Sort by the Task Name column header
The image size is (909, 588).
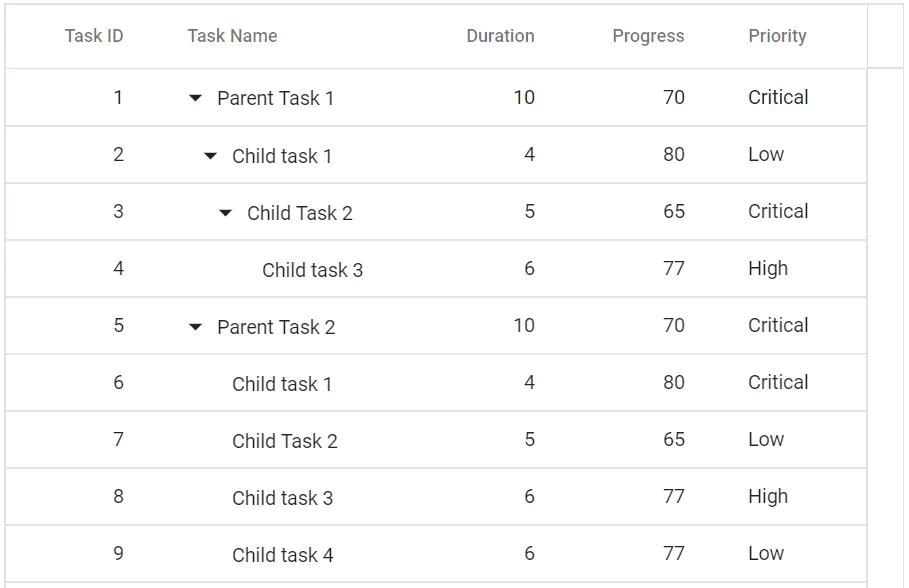pos(232,36)
